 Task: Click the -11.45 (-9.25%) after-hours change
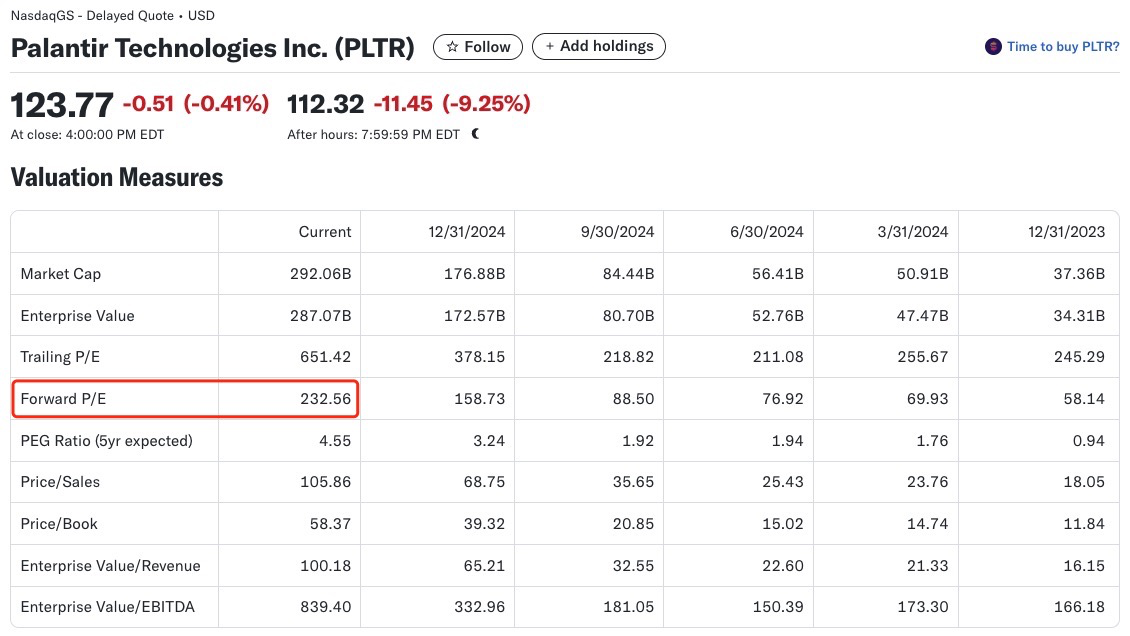(452, 104)
